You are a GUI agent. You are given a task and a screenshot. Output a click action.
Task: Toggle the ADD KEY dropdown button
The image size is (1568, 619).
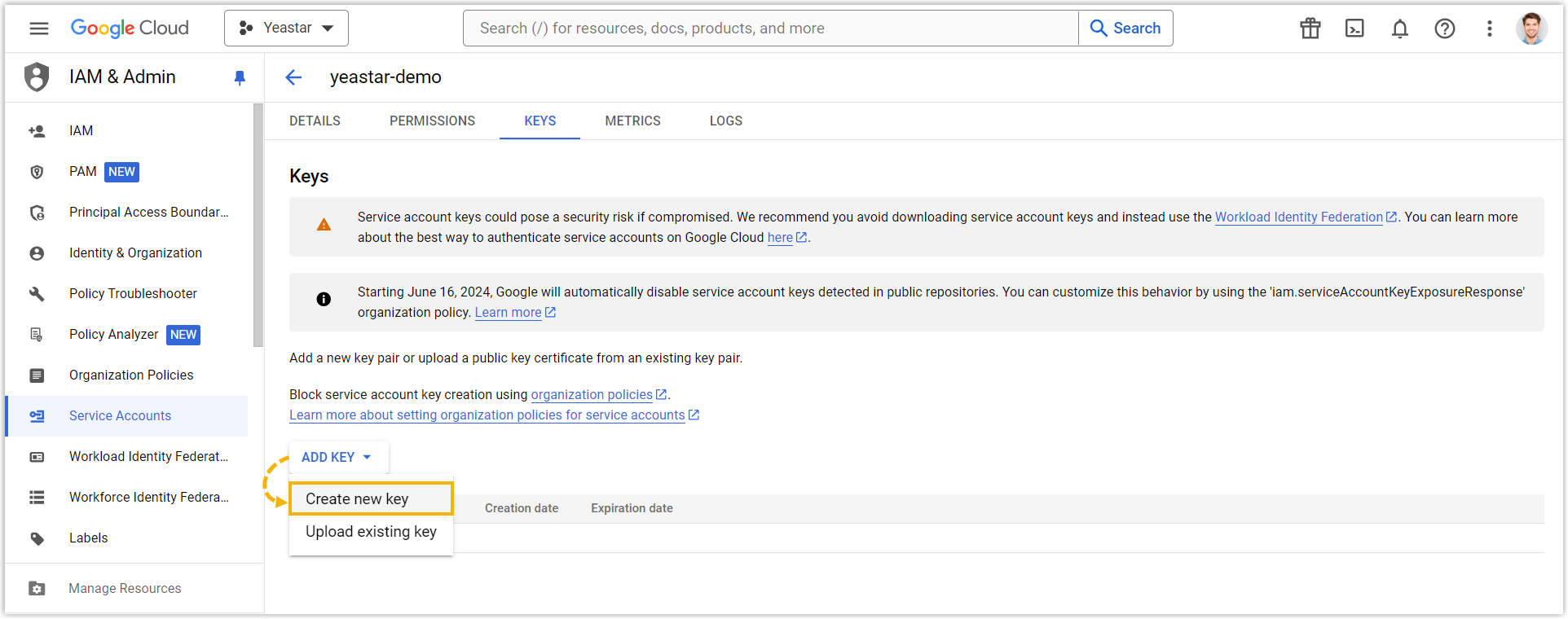[337, 457]
